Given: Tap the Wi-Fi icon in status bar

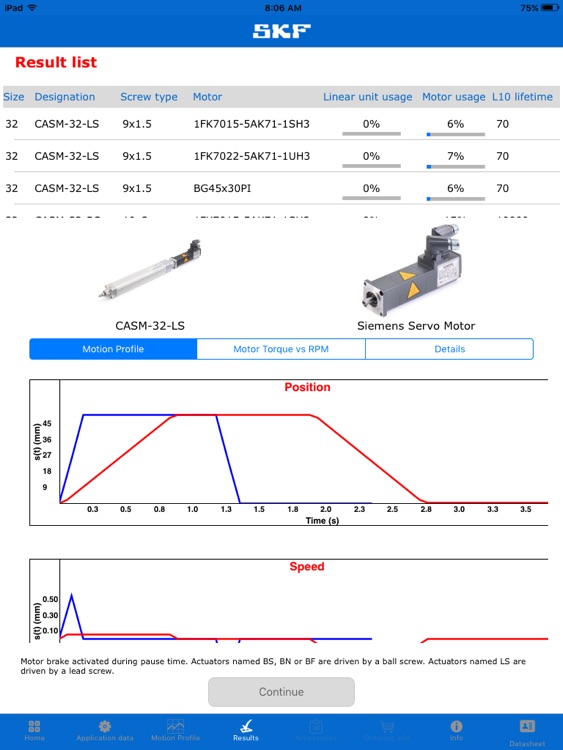Looking at the screenshot, I should 32,8.
